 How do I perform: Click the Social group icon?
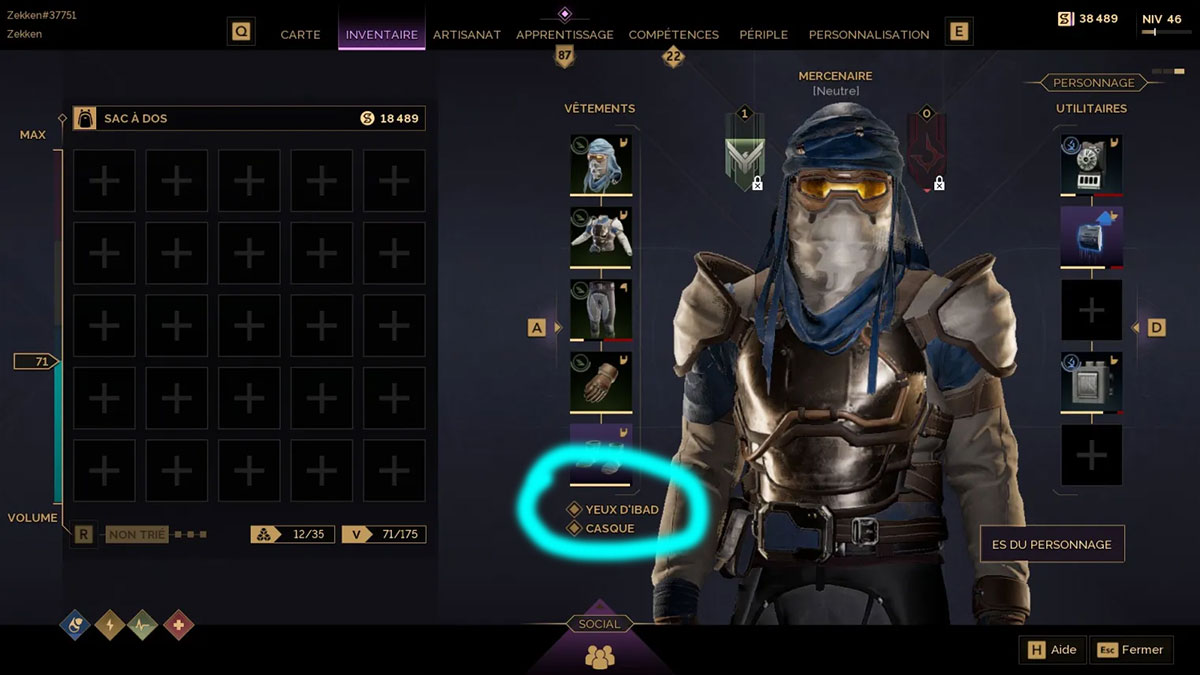(600, 656)
